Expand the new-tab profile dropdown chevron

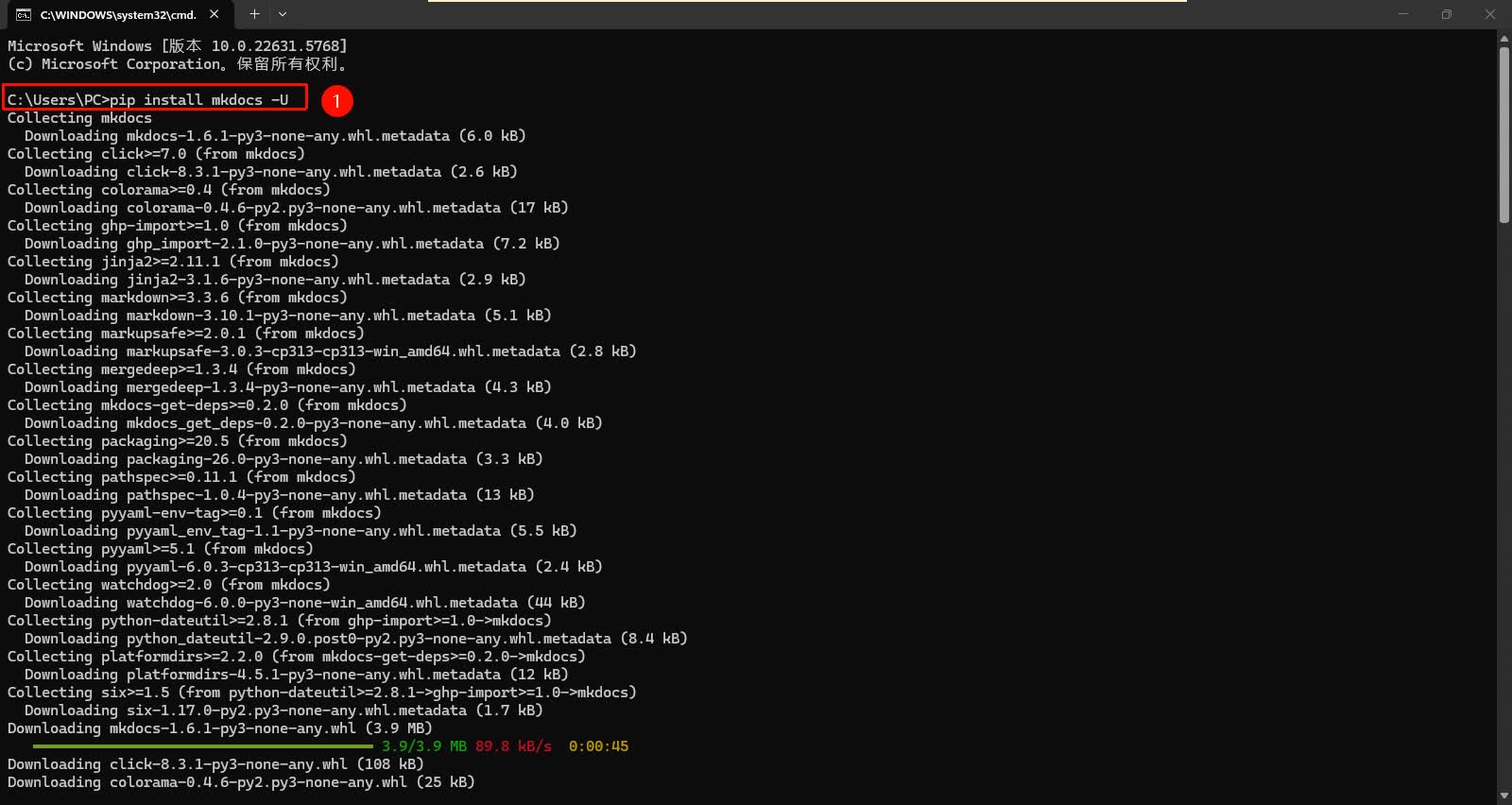pyautogui.click(x=283, y=14)
